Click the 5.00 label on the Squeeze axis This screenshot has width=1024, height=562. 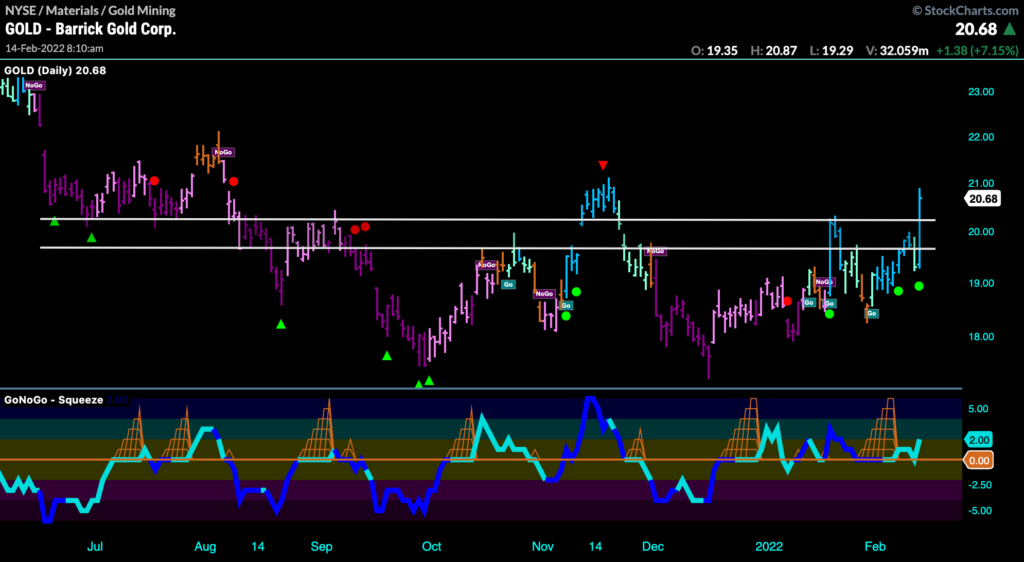978,409
